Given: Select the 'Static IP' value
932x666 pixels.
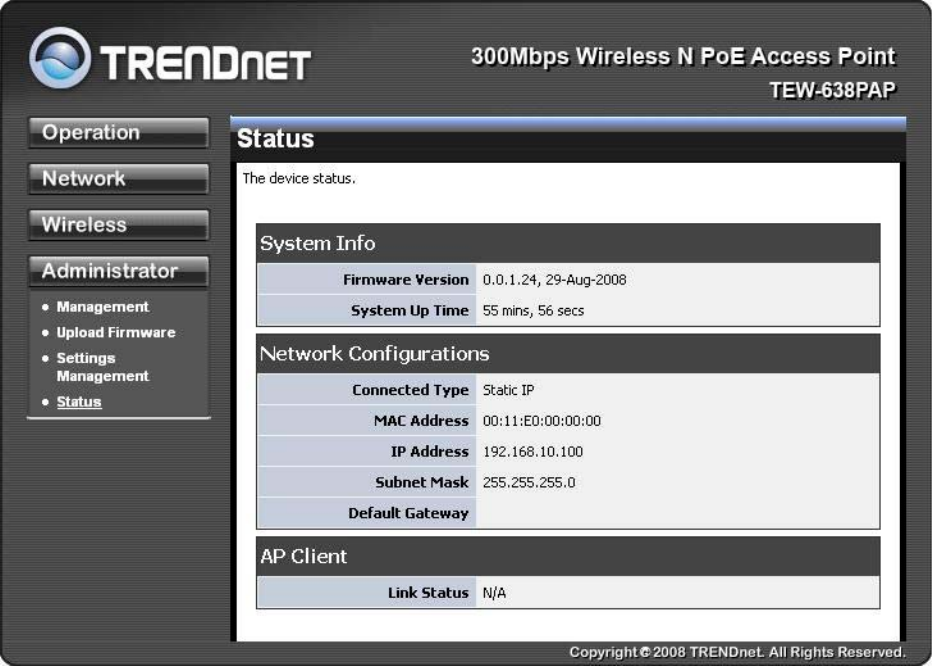Looking at the screenshot, I should [x=508, y=390].
